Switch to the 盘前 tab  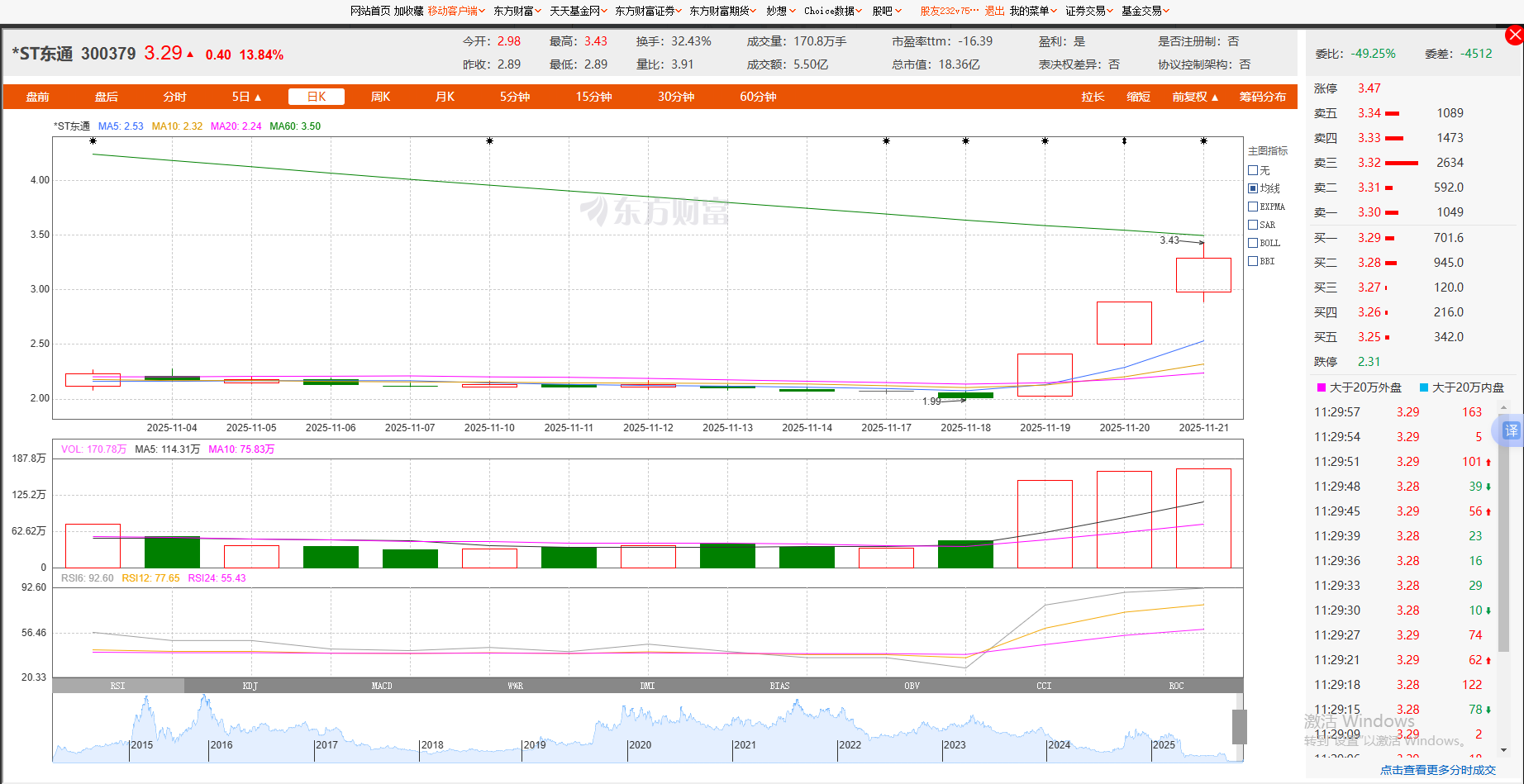(38, 97)
